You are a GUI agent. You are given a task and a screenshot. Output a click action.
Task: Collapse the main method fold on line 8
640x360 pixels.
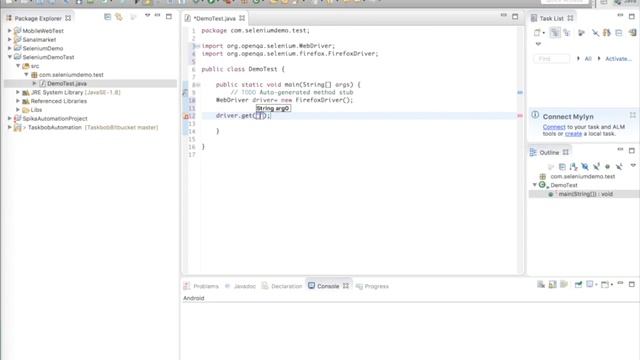tap(198, 85)
